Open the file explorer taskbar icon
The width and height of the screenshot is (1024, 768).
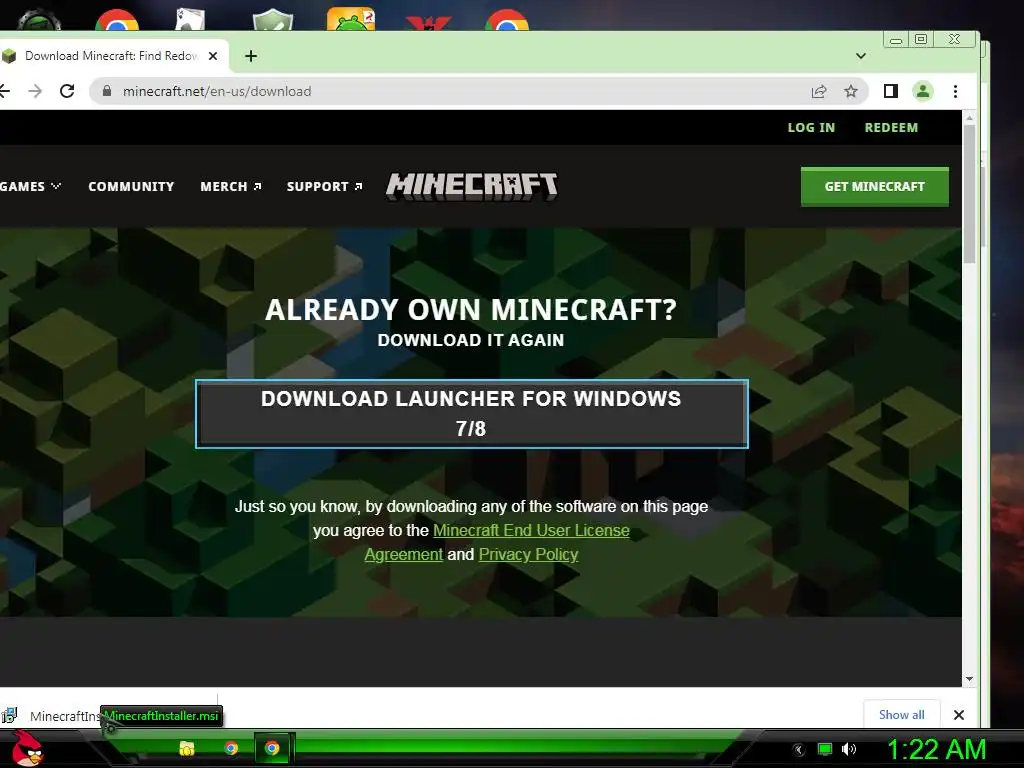point(187,748)
